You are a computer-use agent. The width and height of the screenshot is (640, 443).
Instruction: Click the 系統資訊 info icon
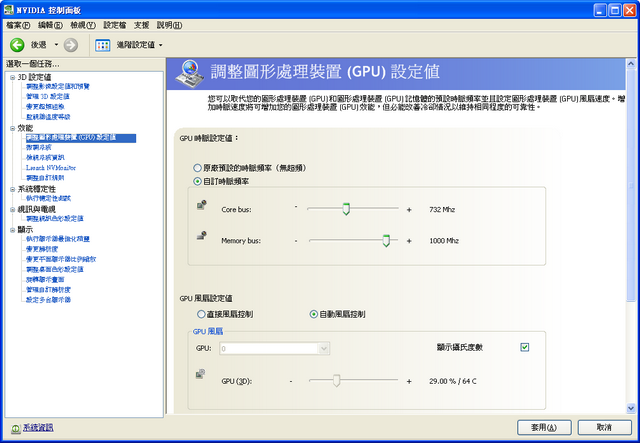coord(16,428)
